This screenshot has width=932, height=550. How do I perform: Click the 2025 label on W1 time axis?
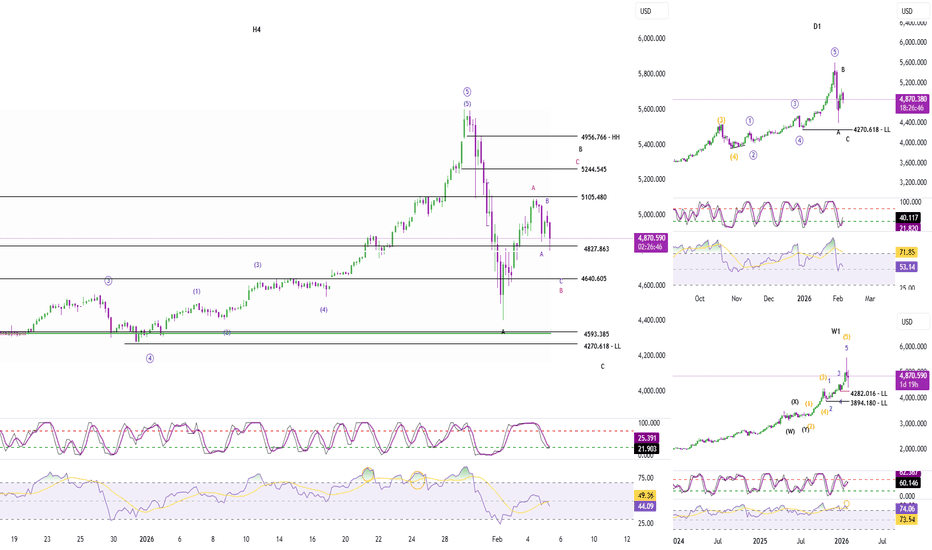(x=760, y=542)
